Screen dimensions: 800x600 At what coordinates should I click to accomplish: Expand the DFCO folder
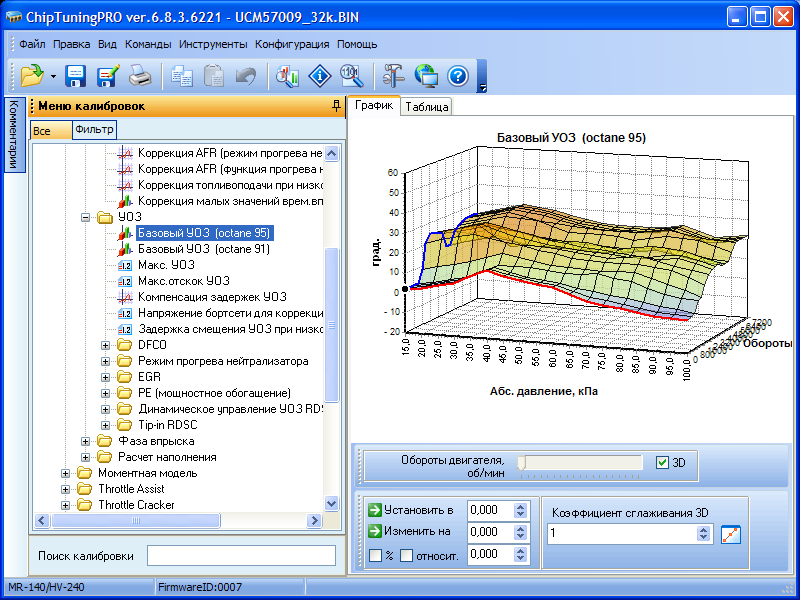[x=106, y=345]
